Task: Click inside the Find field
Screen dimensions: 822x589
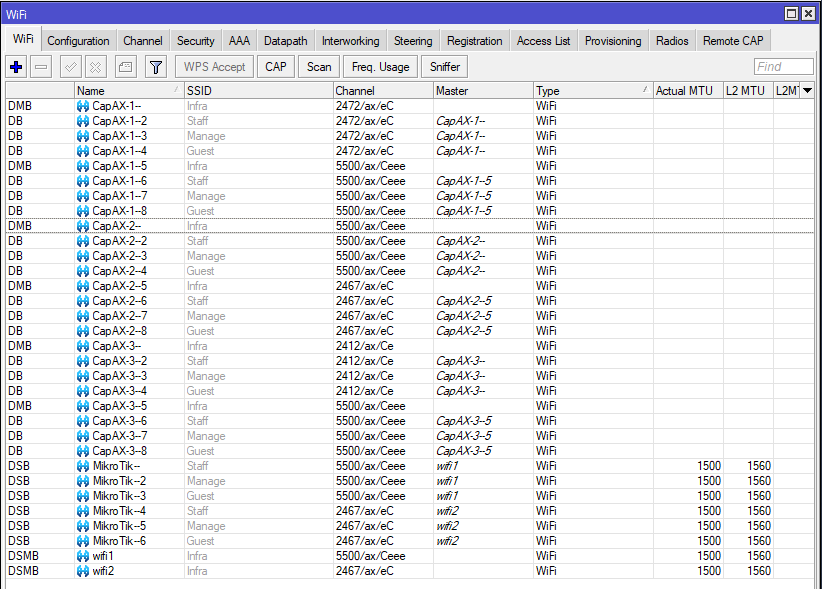Action: (x=784, y=66)
